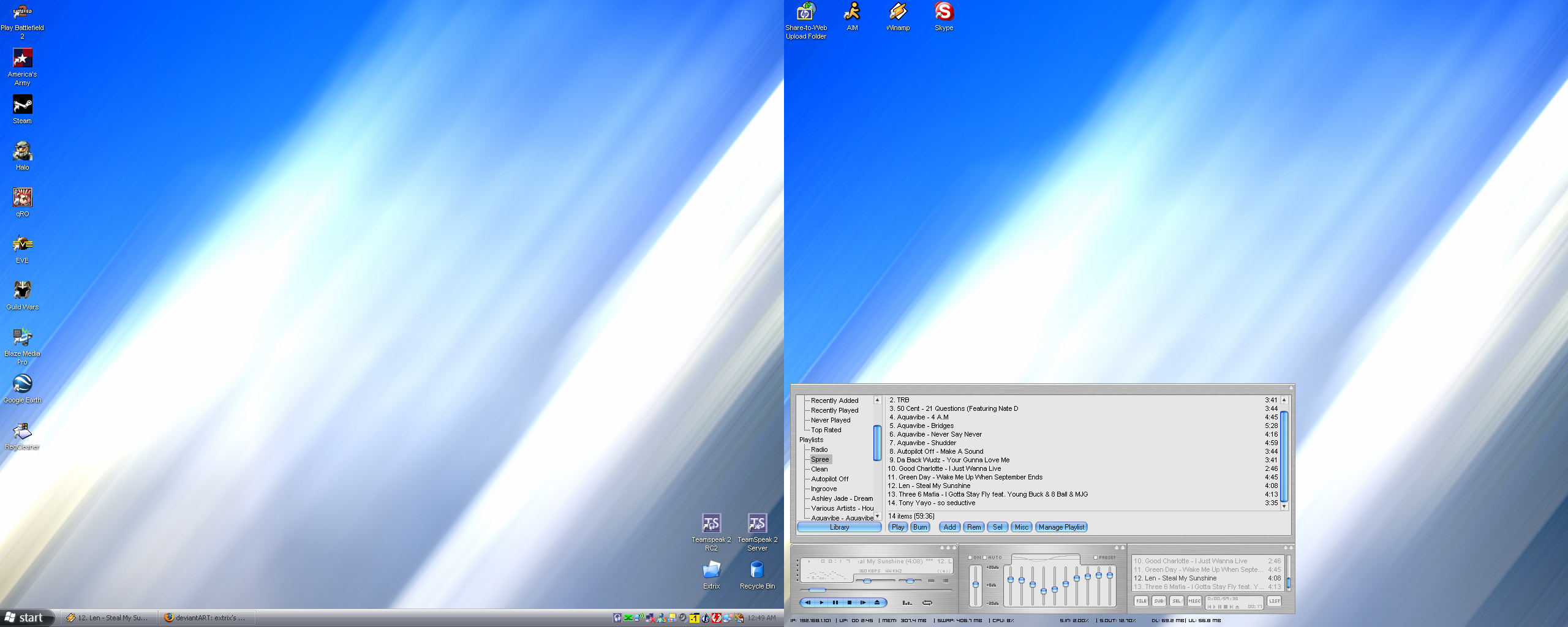The height and width of the screenshot is (627, 1568).
Task: Open the media library Misc menu
Action: click(1022, 527)
